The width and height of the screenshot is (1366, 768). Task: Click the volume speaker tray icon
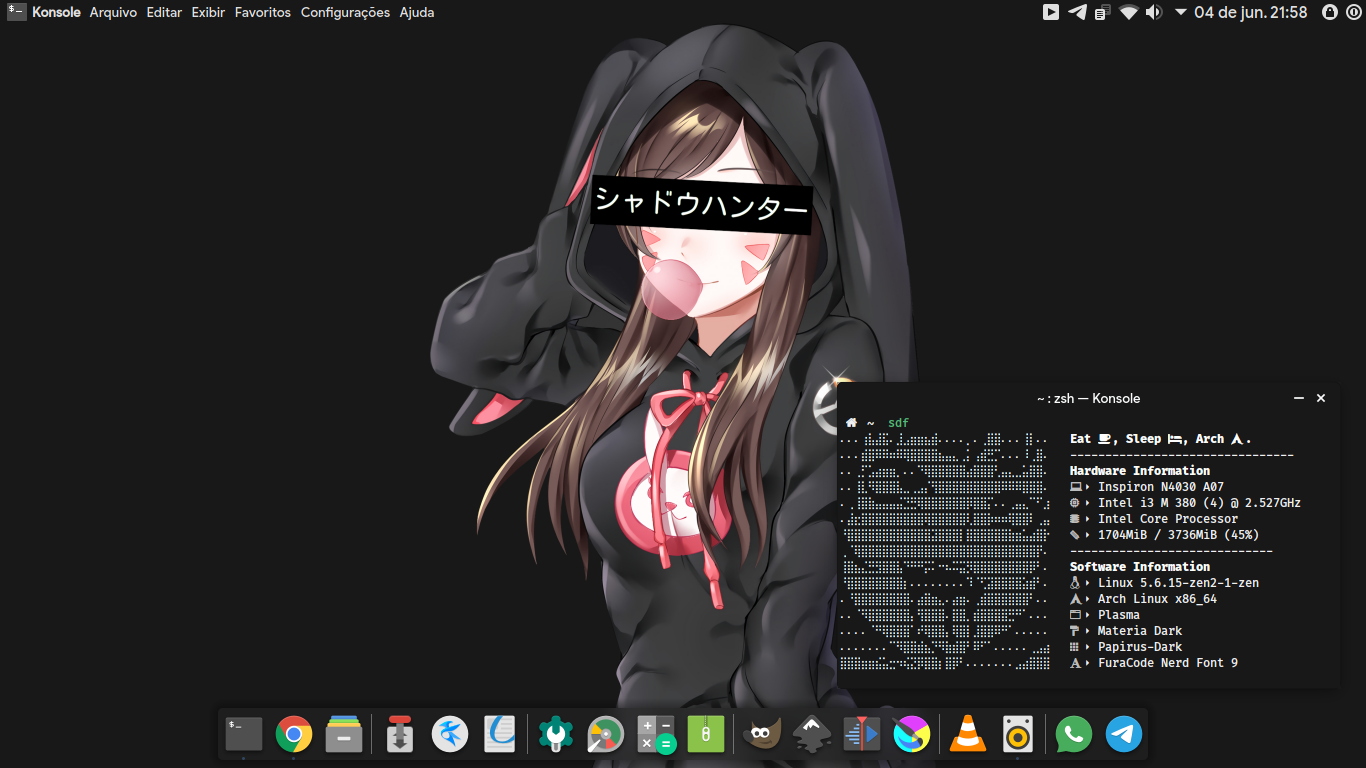point(1154,13)
